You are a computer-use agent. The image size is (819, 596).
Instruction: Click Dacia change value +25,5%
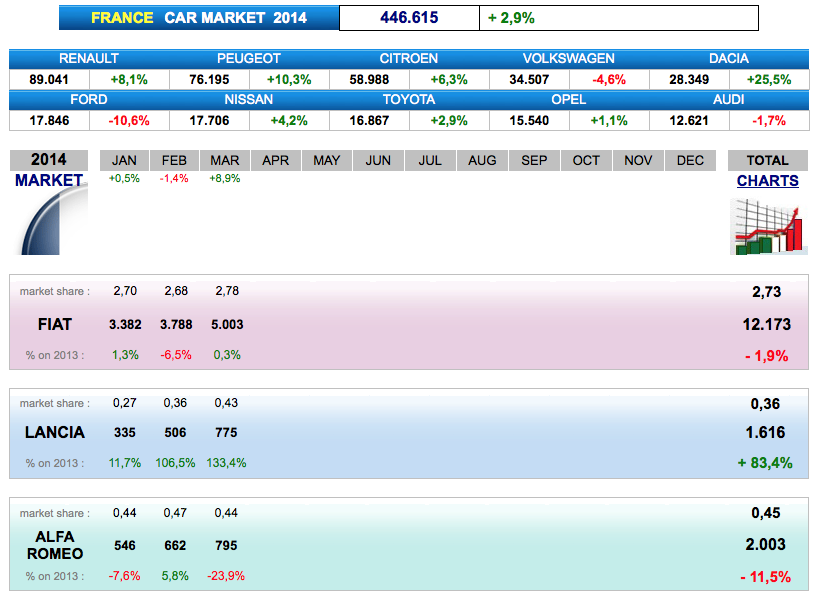[x=769, y=79]
